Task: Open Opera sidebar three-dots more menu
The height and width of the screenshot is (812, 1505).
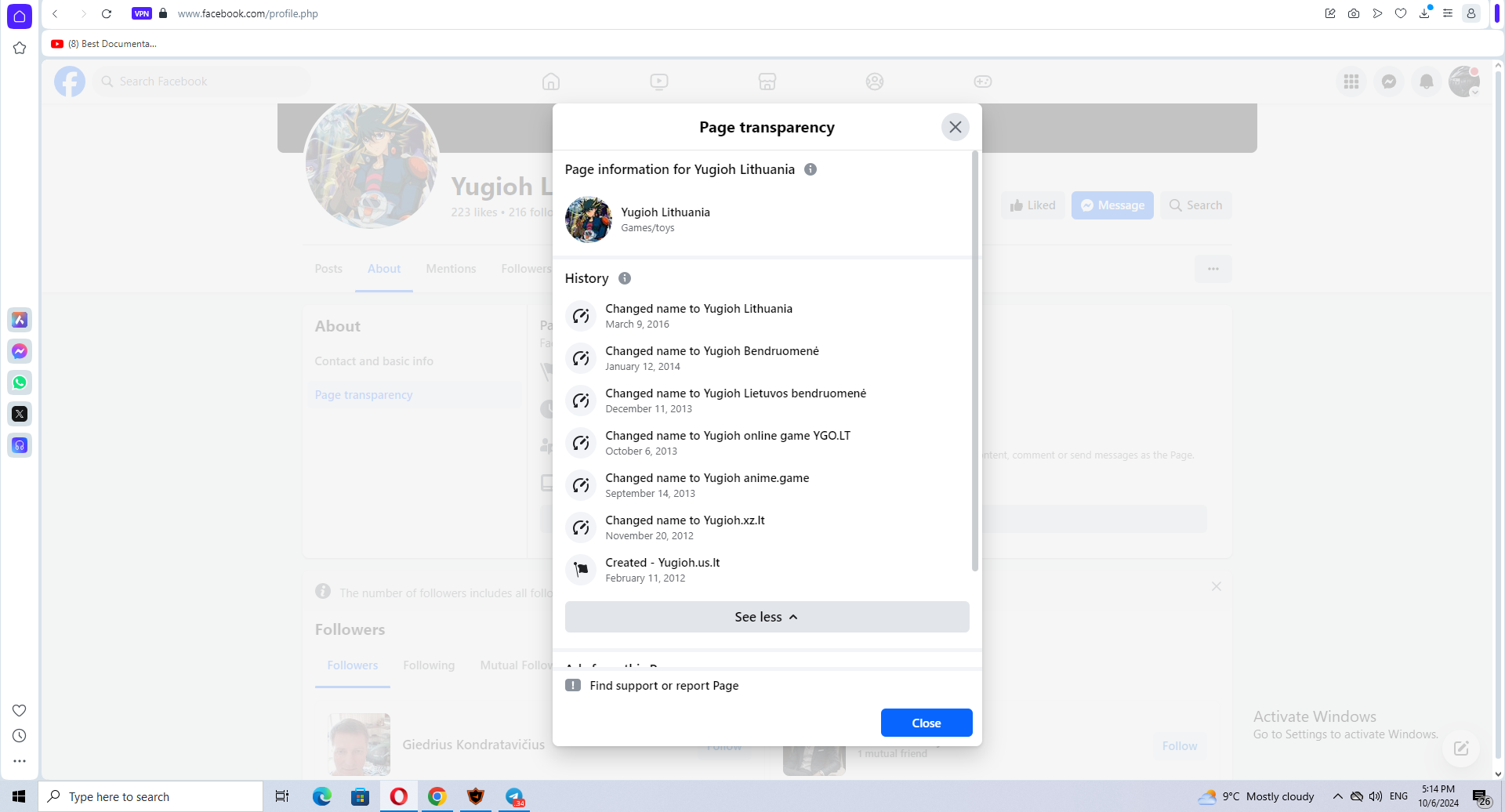Action: (20, 761)
